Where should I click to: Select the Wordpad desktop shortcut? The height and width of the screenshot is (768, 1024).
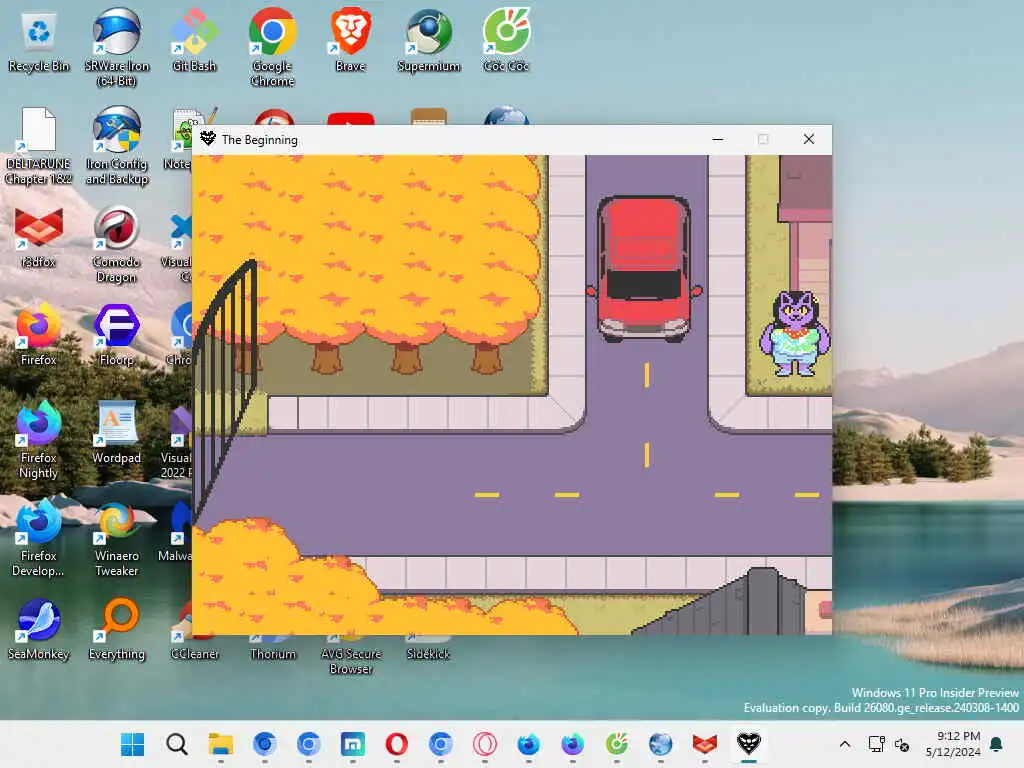pos(117,432)
